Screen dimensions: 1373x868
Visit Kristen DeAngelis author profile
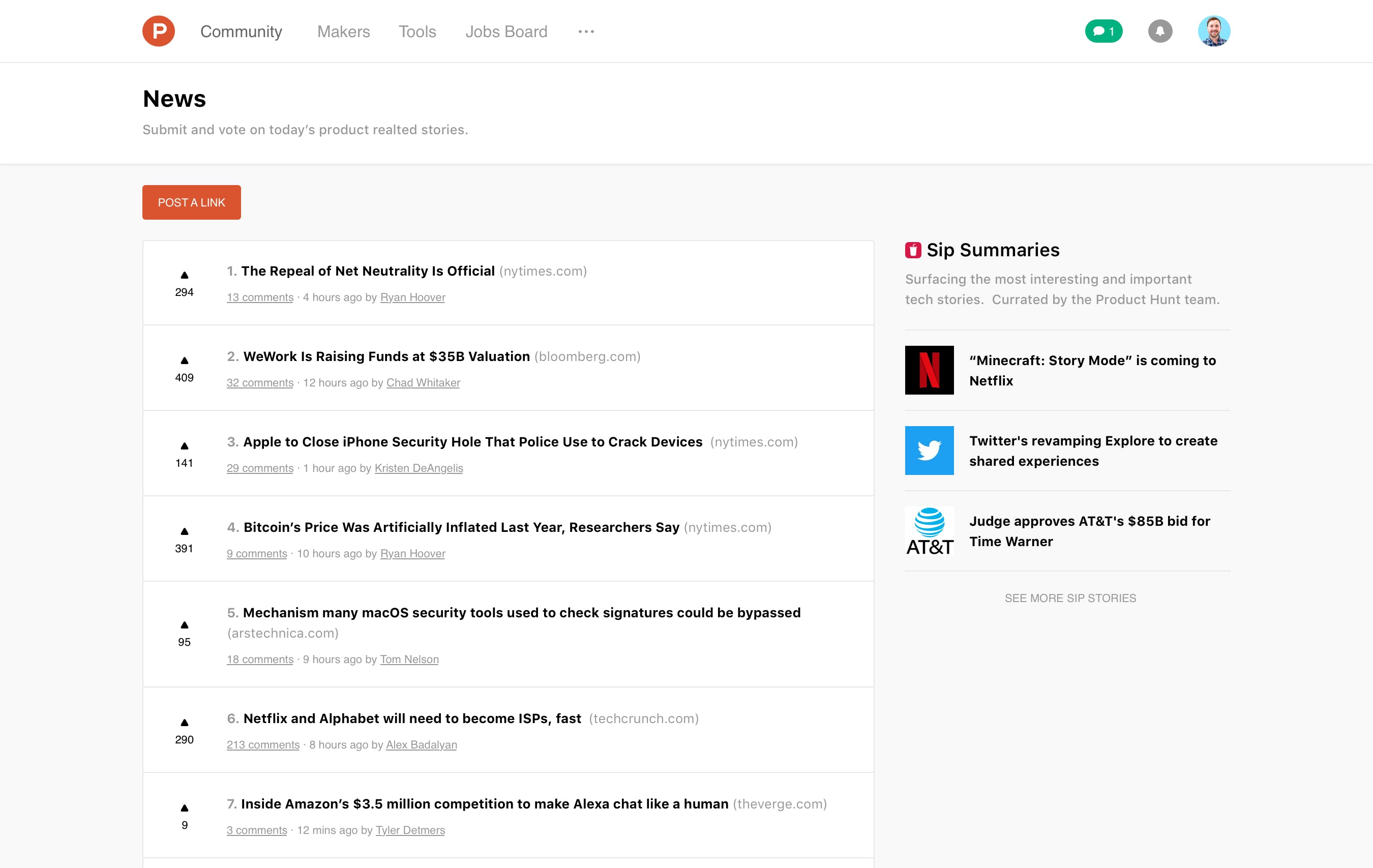pos(419,468)
